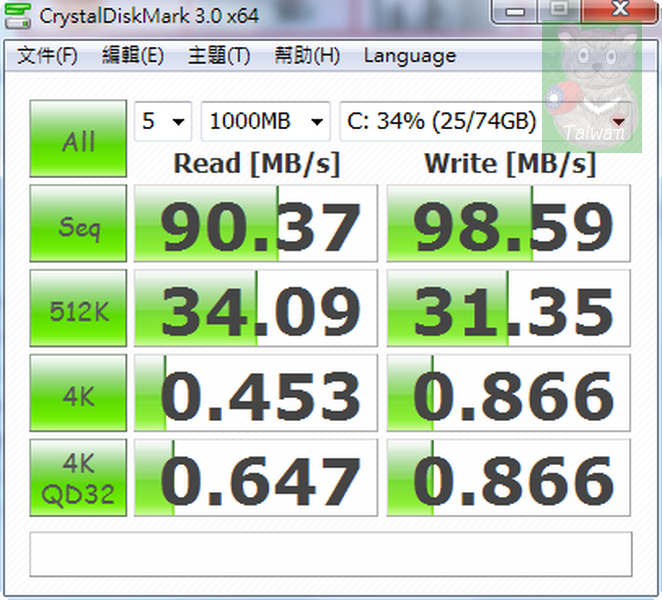Open the Language menu

pos(410,56)
